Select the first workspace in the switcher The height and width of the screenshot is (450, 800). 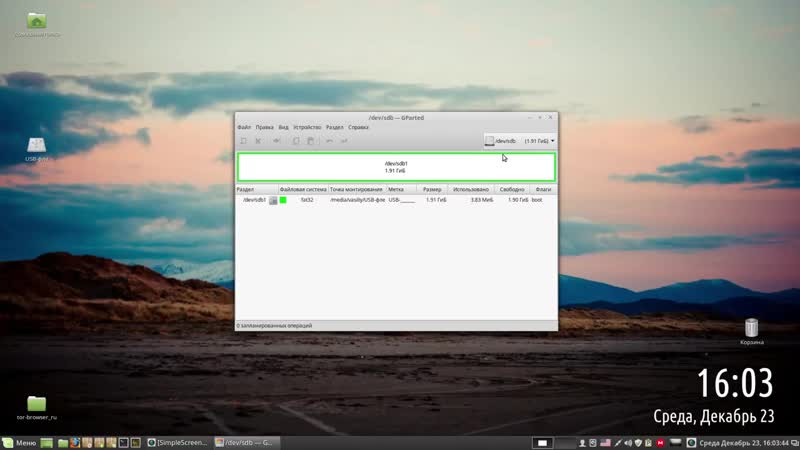click(543, 443)
